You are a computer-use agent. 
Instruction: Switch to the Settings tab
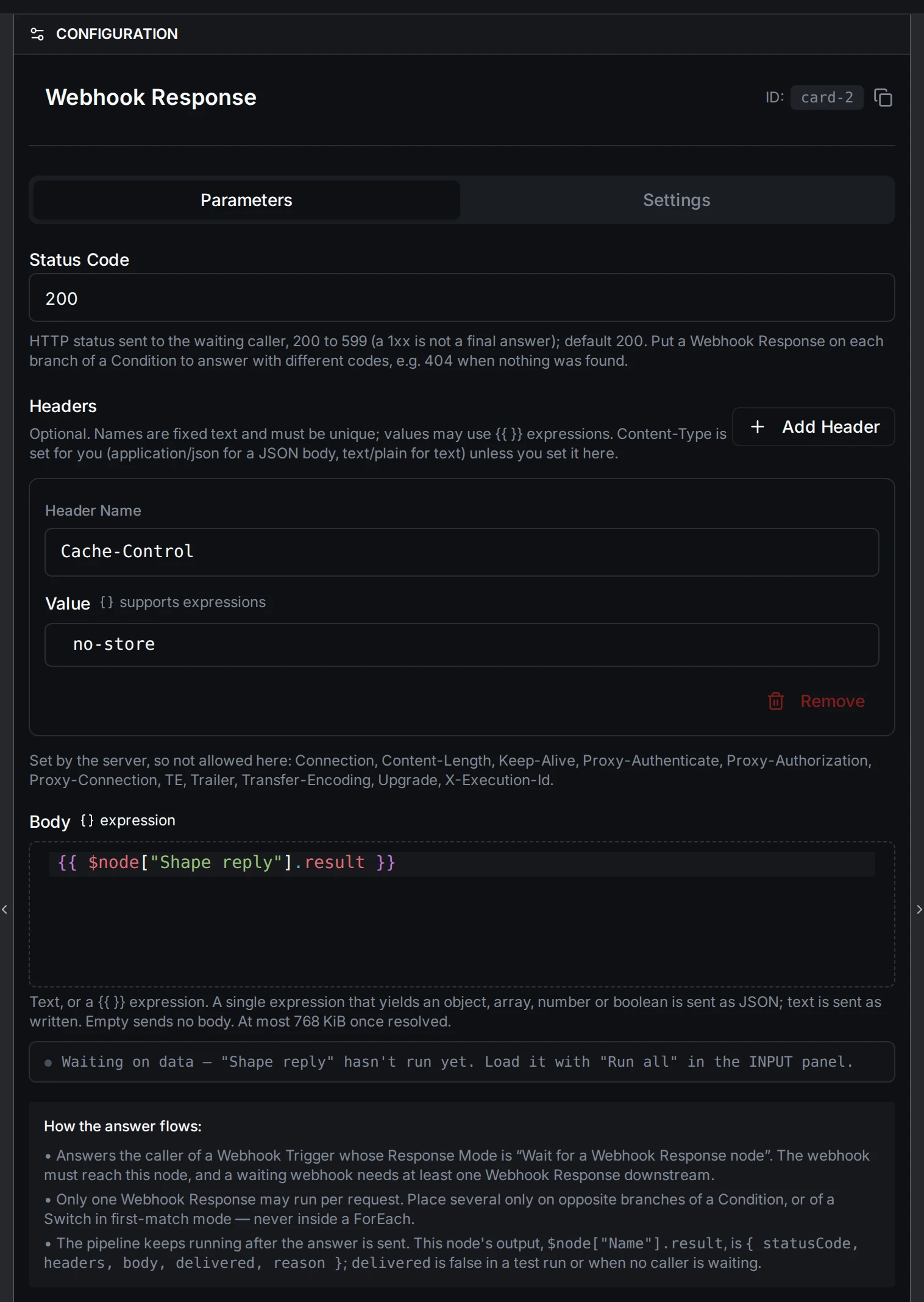677,200
